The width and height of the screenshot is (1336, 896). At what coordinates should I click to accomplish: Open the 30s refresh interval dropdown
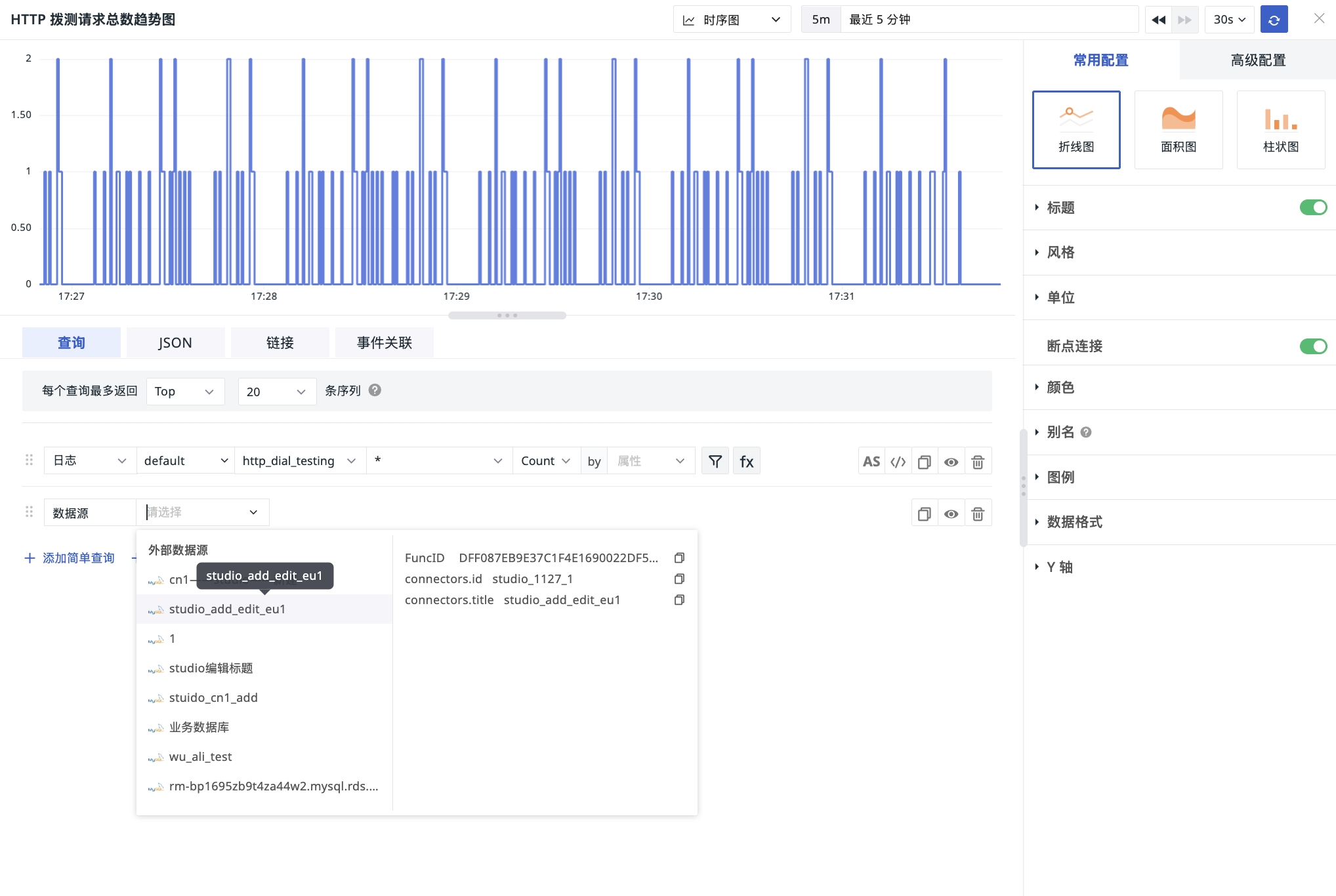(x=1229, y=20)
